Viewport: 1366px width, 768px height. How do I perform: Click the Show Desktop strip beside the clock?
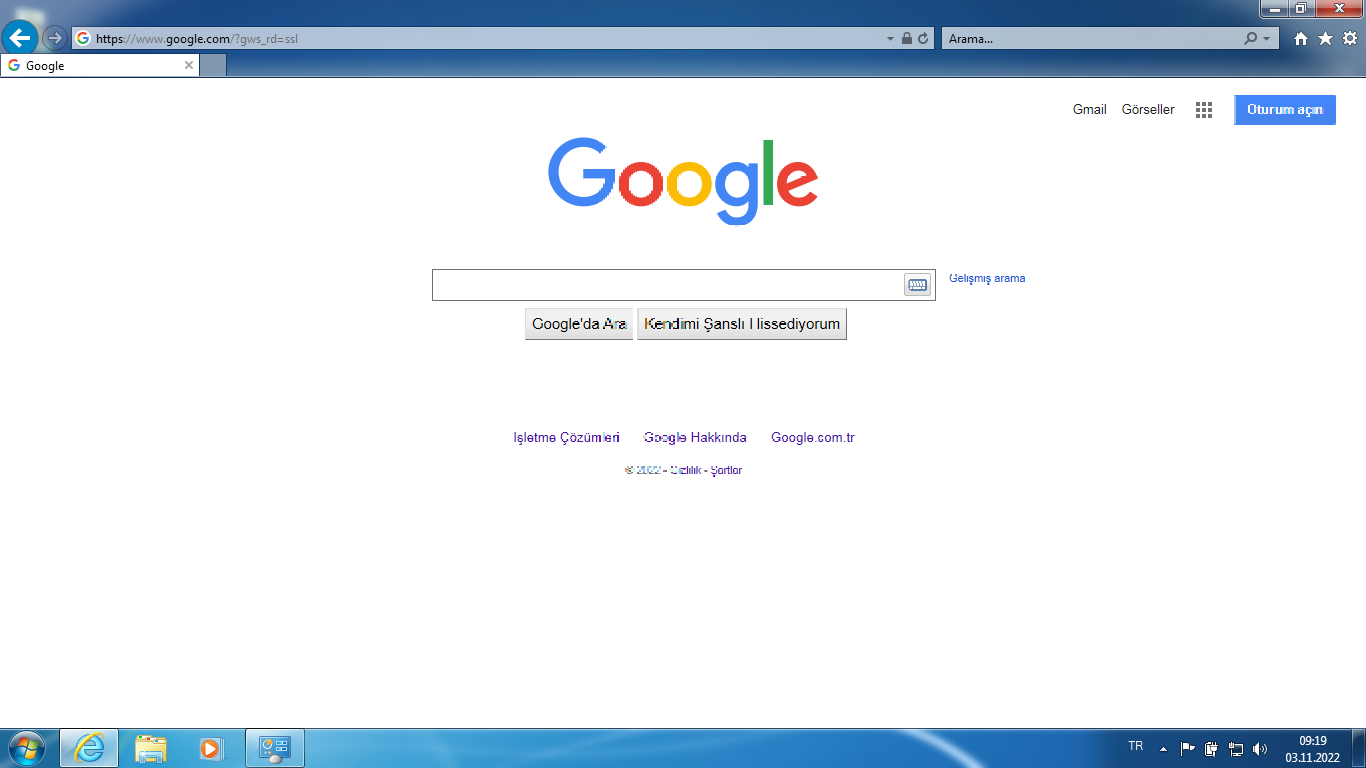pyautogui.click(x=1359, y=748)
